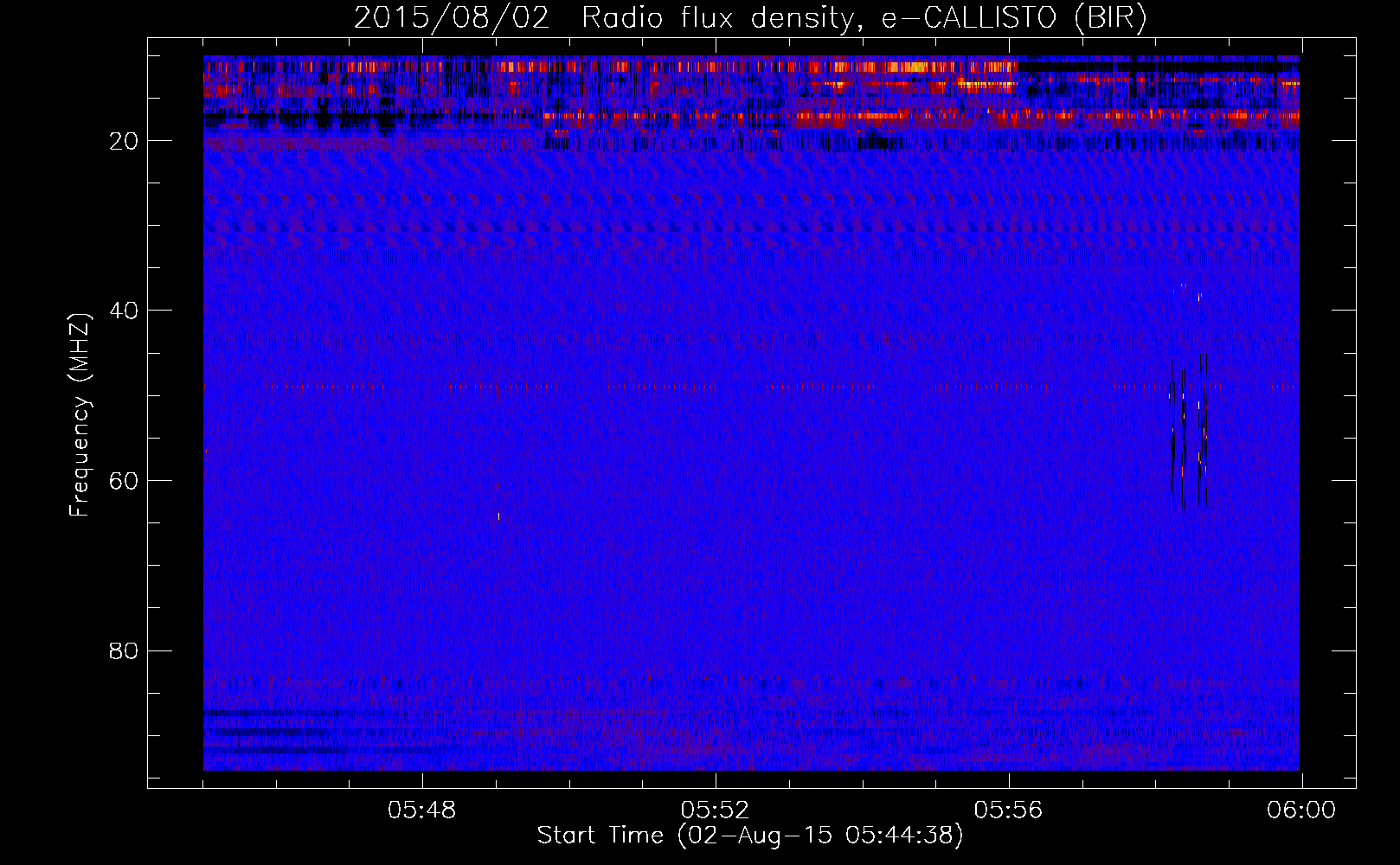Click the plot title "Radio flux density, e-CALLISTO (BIR)"
Viewport: 1400px width, 865px height.
864,18
